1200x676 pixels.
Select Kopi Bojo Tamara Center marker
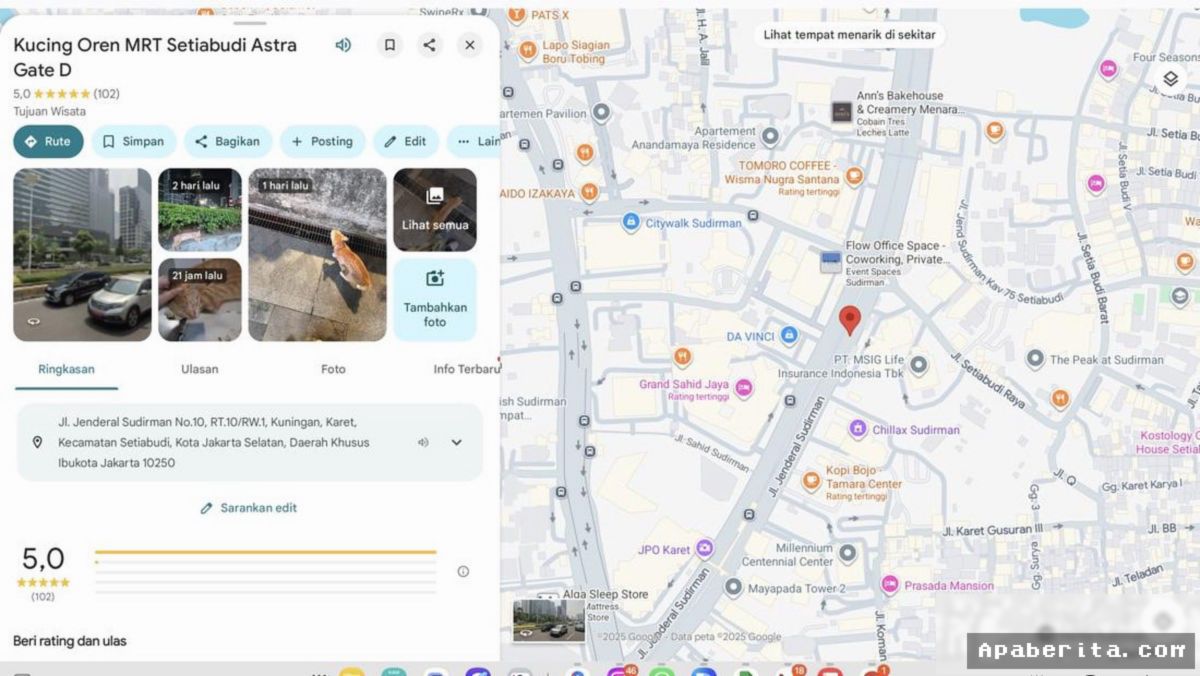(x=811, y=481)
